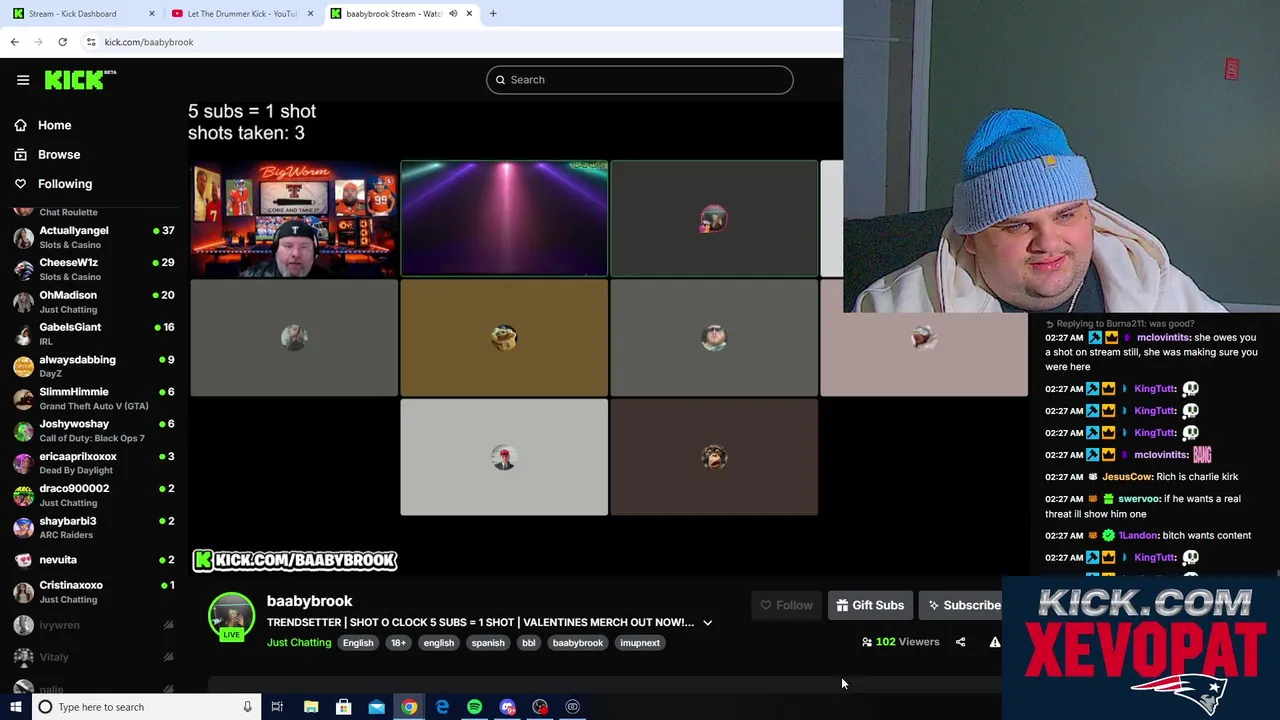Click the share stream icon
1280x720 pixels.
tap(960, 642)
